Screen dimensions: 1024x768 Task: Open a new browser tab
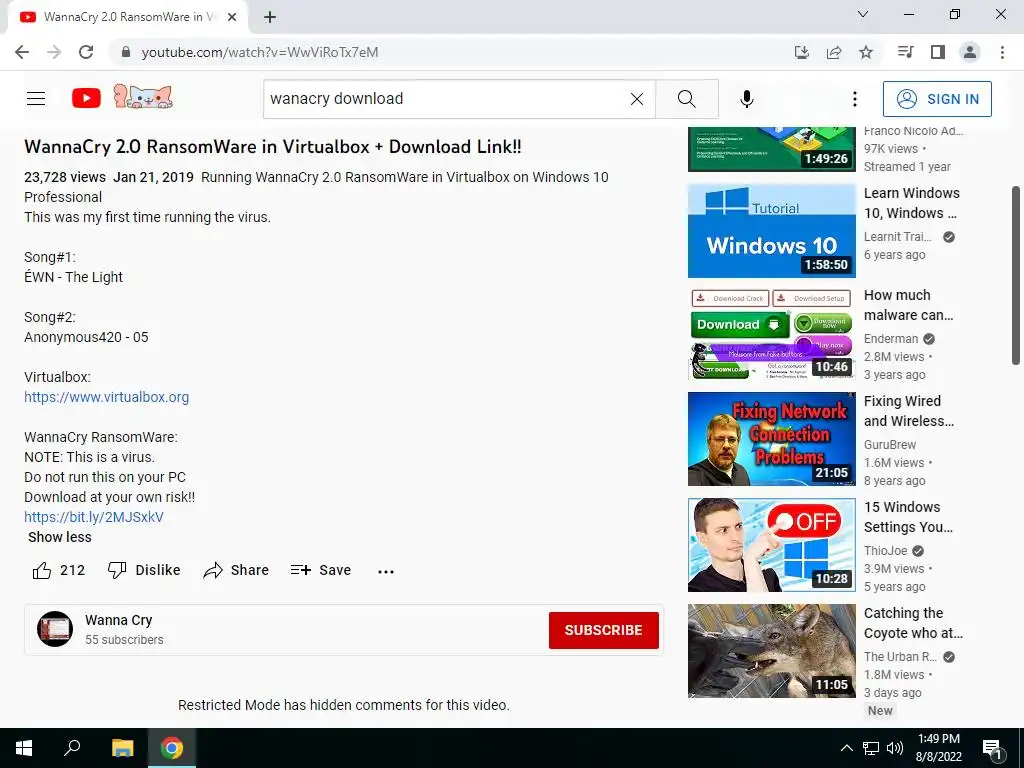[x=270, y=17]
